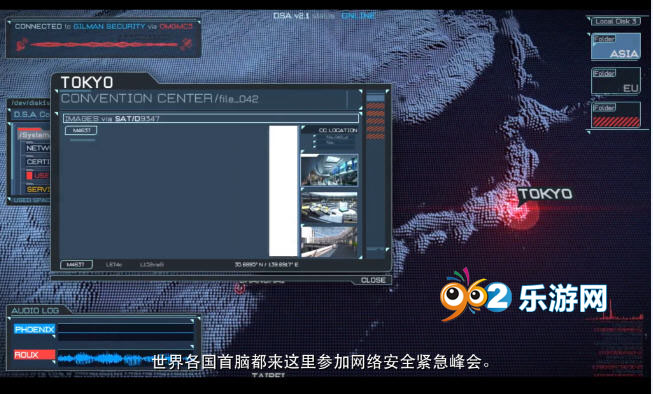
Task: Click the first convention center interior thumbnail
Action: coord(329,170)
